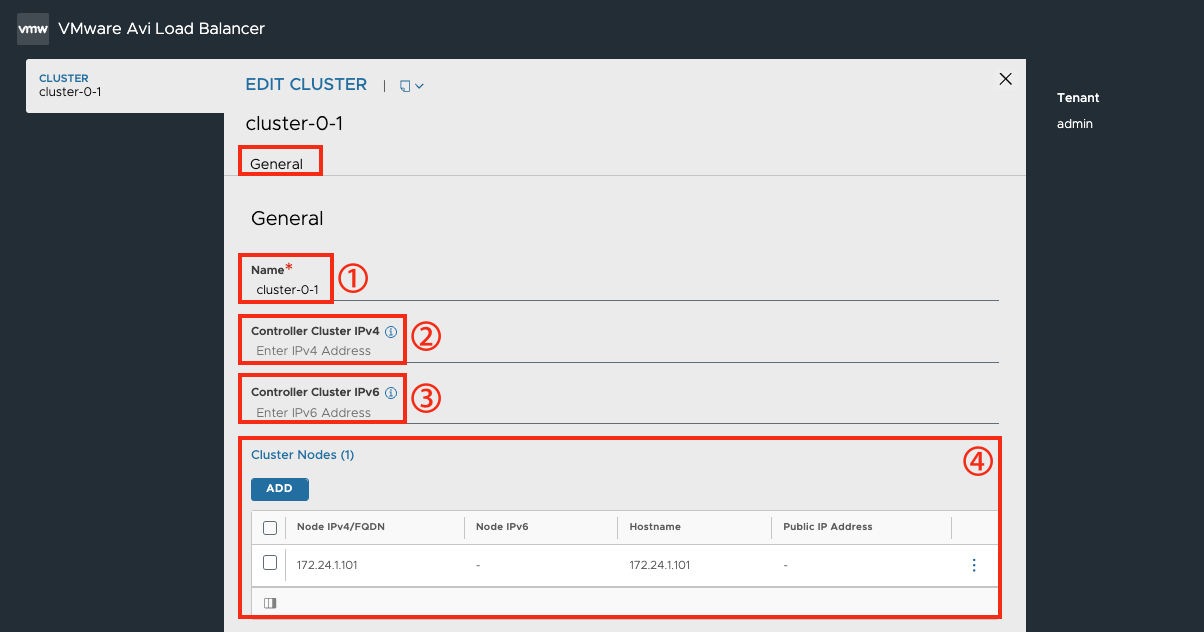Click the Hostname column header
The image size is (1204, 632).
coord(655,527)
